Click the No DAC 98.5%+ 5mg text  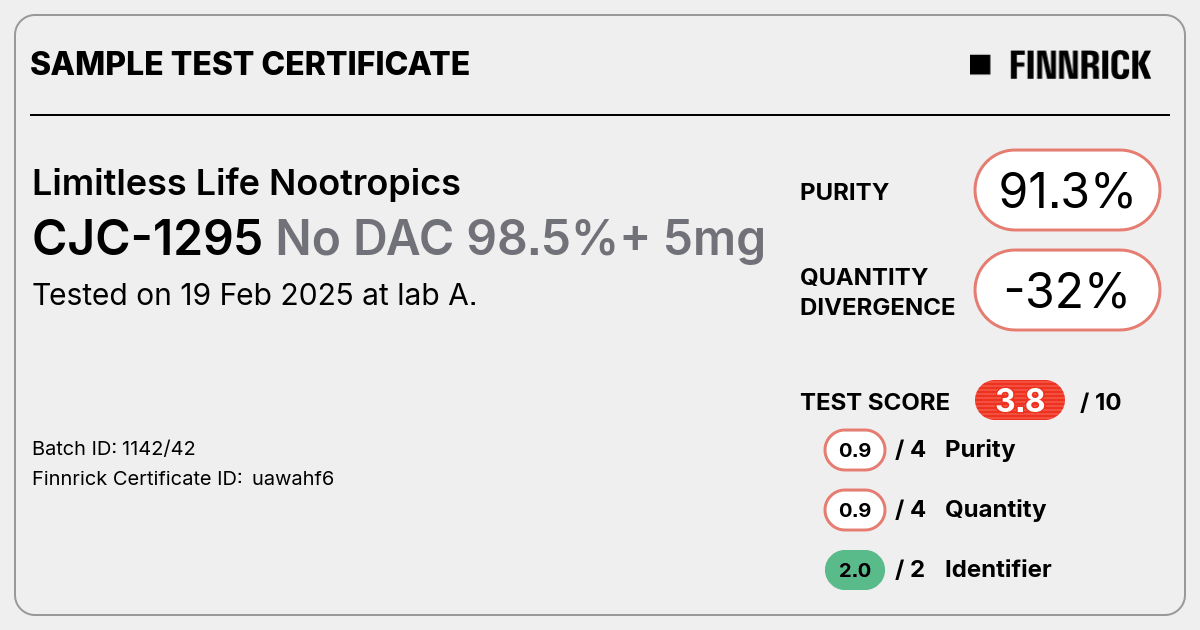521,238
